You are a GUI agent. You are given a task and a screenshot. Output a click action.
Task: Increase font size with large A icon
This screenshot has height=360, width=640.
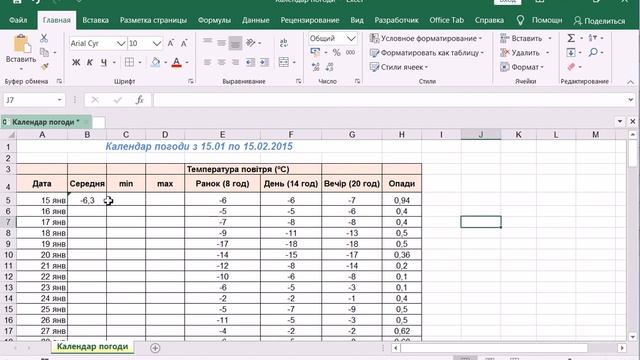pos(171,43)
